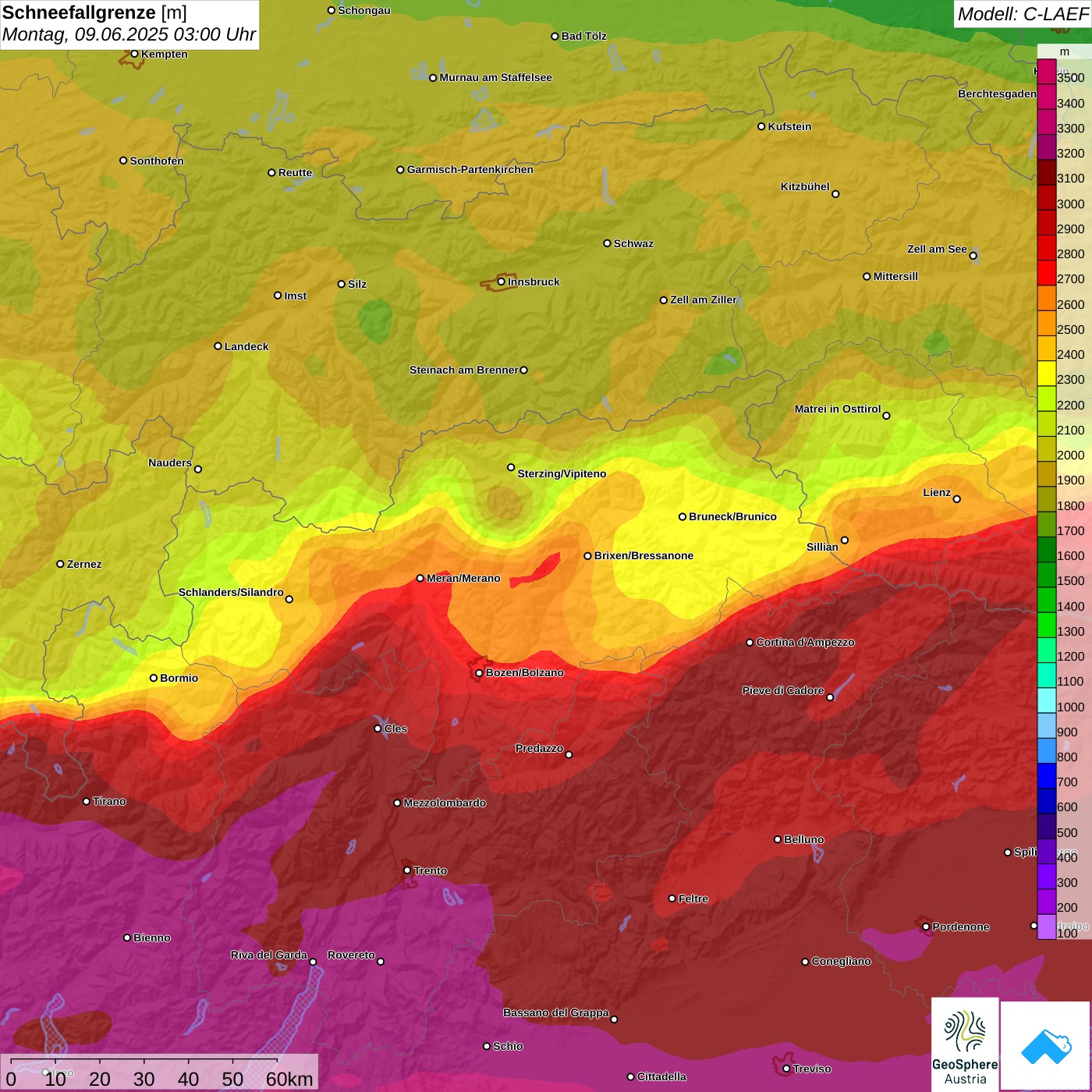
Task: Click the Cles marker dot
Action: [x=378, y=729]
